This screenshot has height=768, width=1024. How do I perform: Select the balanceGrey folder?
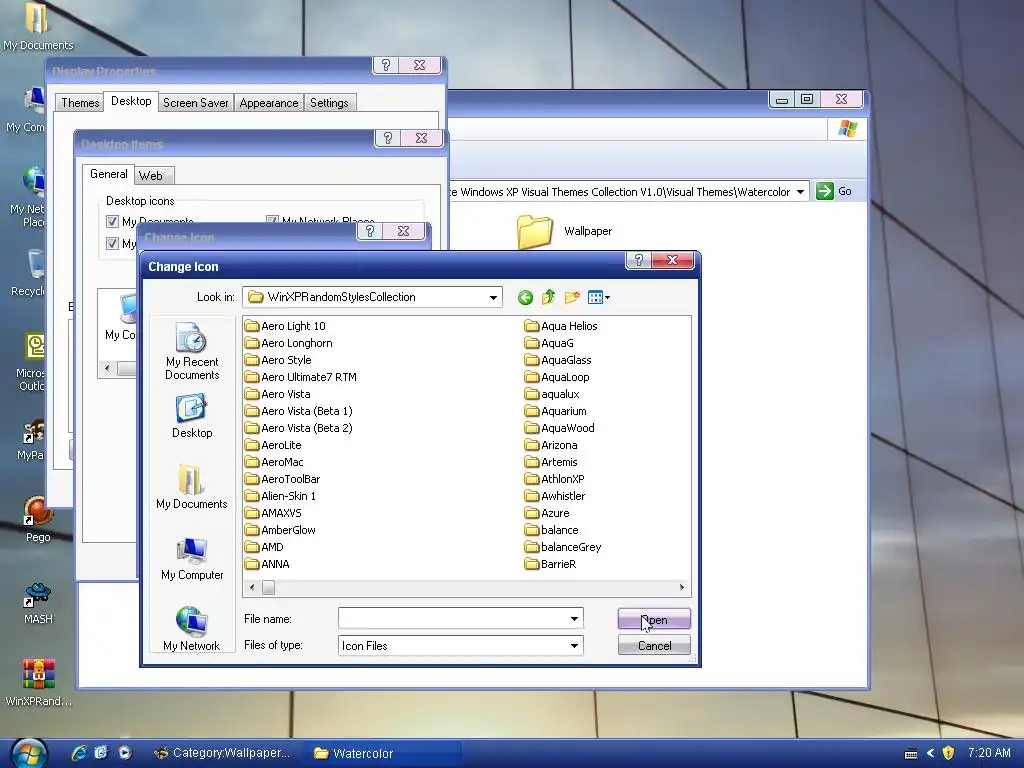(563, 547)
